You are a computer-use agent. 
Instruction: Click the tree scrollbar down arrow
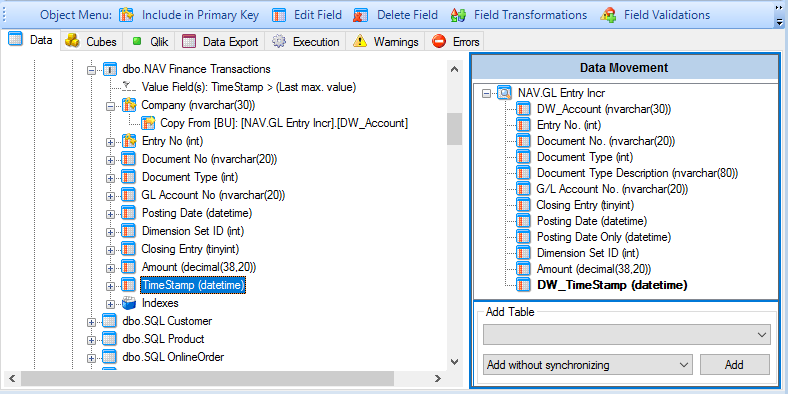point(454,361)
